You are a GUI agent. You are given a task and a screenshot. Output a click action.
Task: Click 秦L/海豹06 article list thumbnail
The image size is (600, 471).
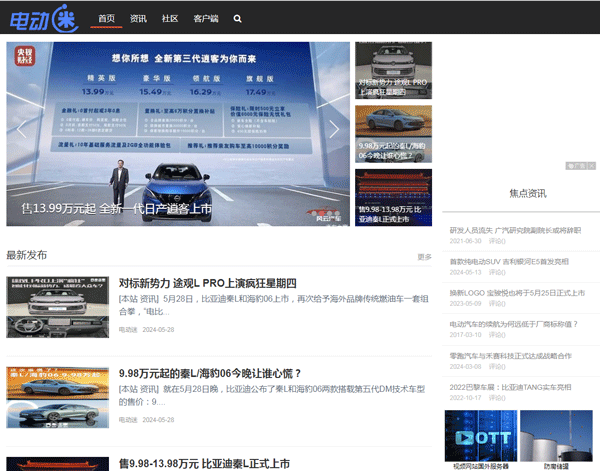coord(57,397)
